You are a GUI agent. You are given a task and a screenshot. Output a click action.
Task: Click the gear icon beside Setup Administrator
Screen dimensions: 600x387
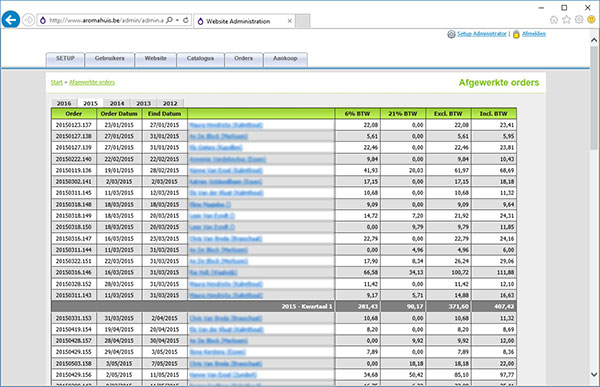click(x=451, y=34)
